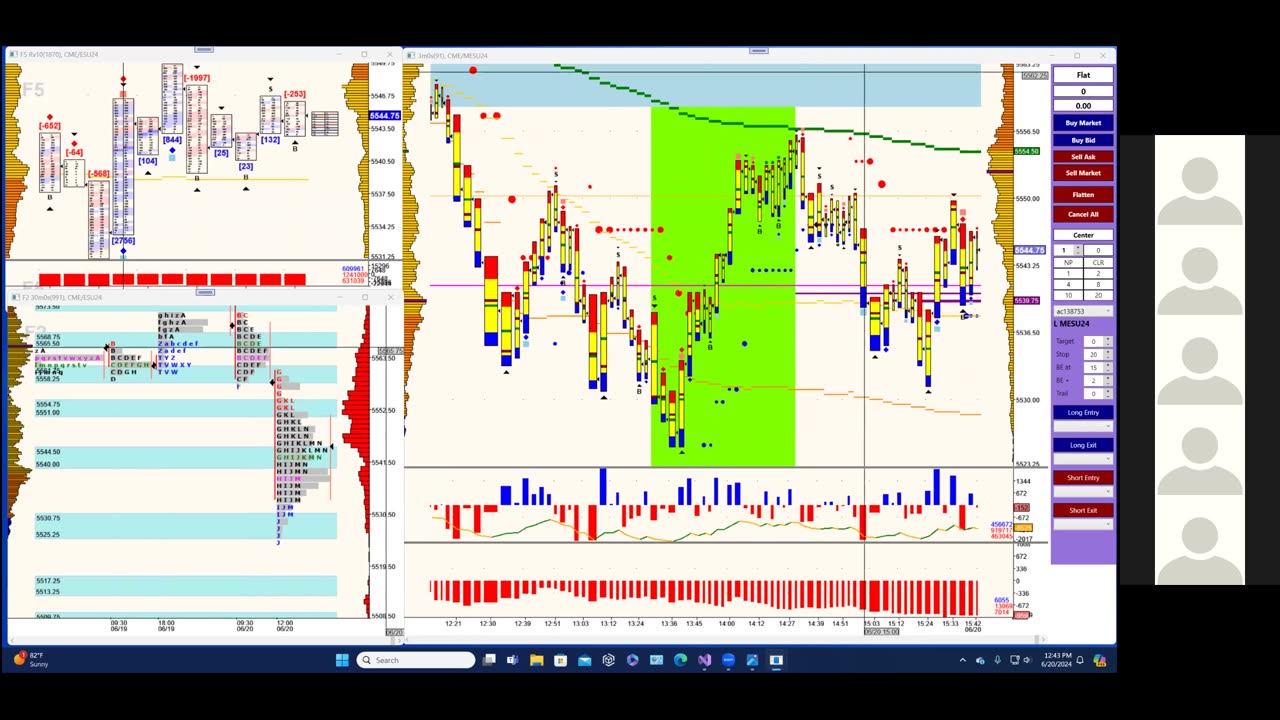Launch Microsoft Teams from the taskbar
This screenshot has width=1280, height=720.
tap(512, 660)
